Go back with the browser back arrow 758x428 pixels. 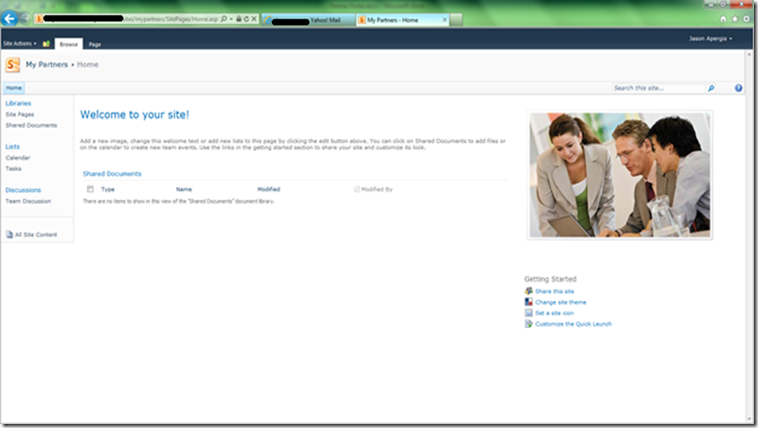9,18
